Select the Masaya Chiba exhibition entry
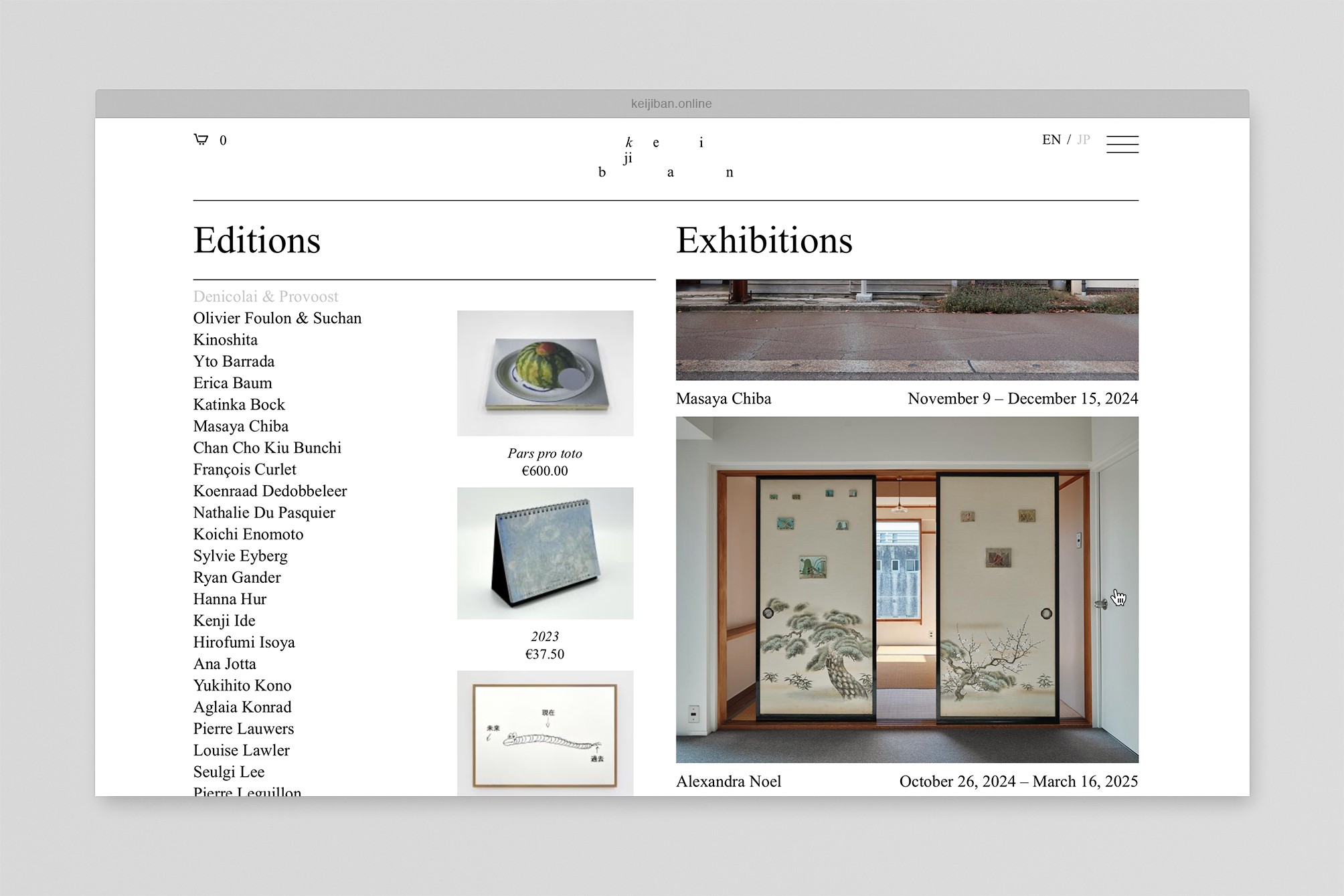 coord(724,398)
